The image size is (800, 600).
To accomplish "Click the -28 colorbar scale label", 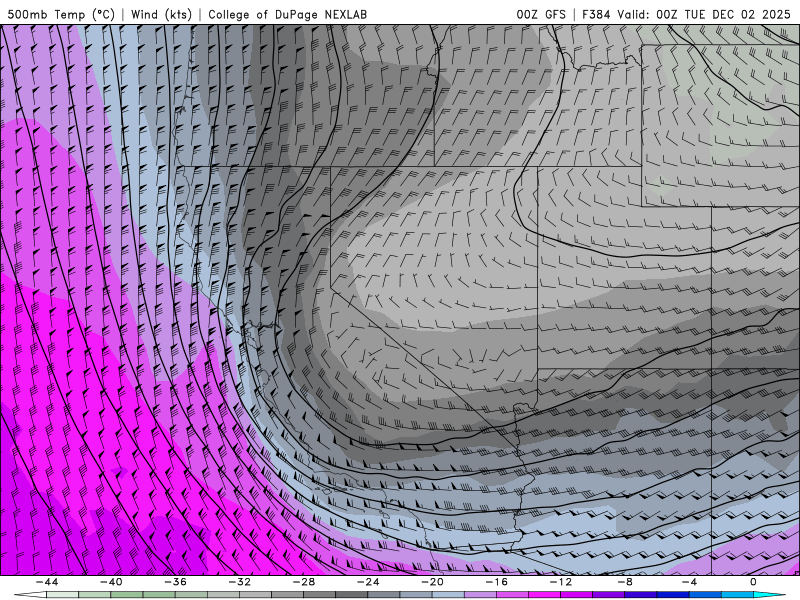I will pos(304,582).
